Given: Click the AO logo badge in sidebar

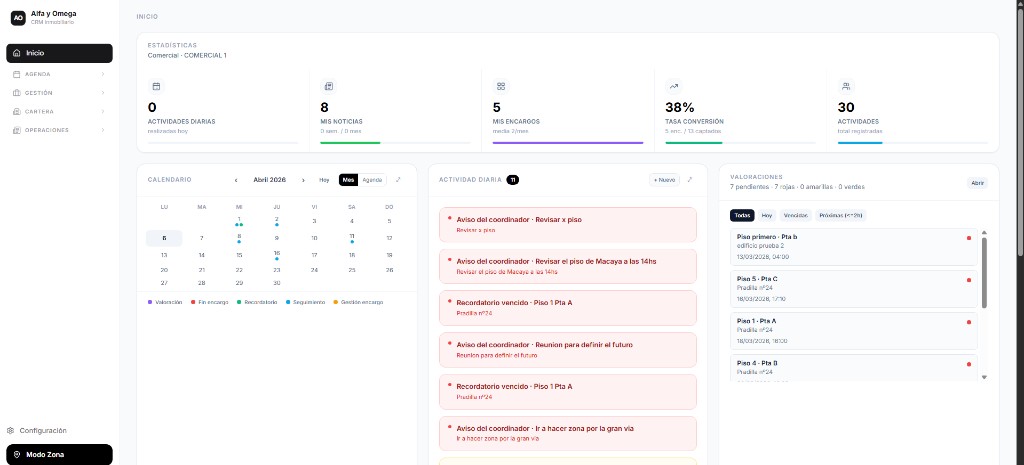Looking at the screenshot, I should tap(18, 18).
